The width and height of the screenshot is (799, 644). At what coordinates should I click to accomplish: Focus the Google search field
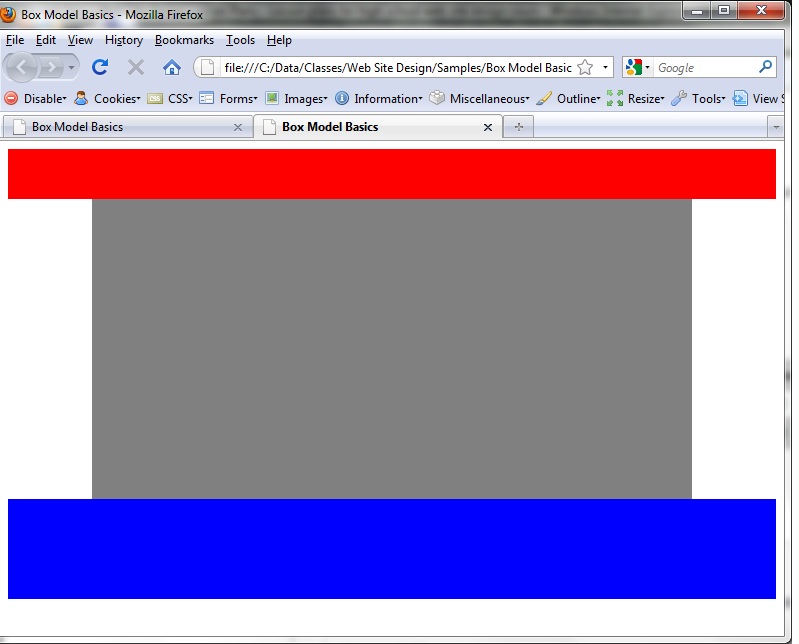(x=705, y=67)
